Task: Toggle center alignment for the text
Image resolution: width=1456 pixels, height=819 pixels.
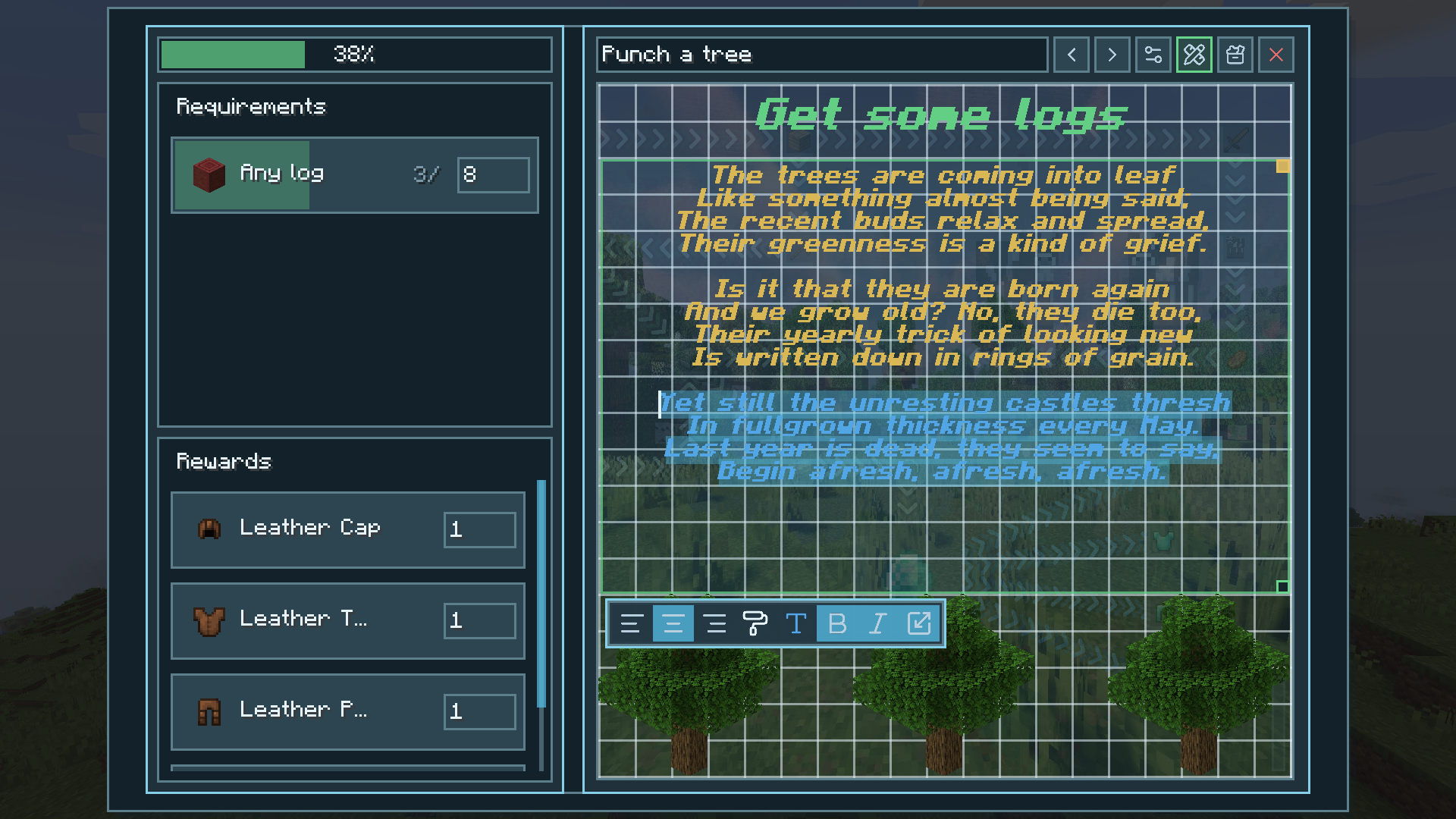Action: (x=673, y=623)
